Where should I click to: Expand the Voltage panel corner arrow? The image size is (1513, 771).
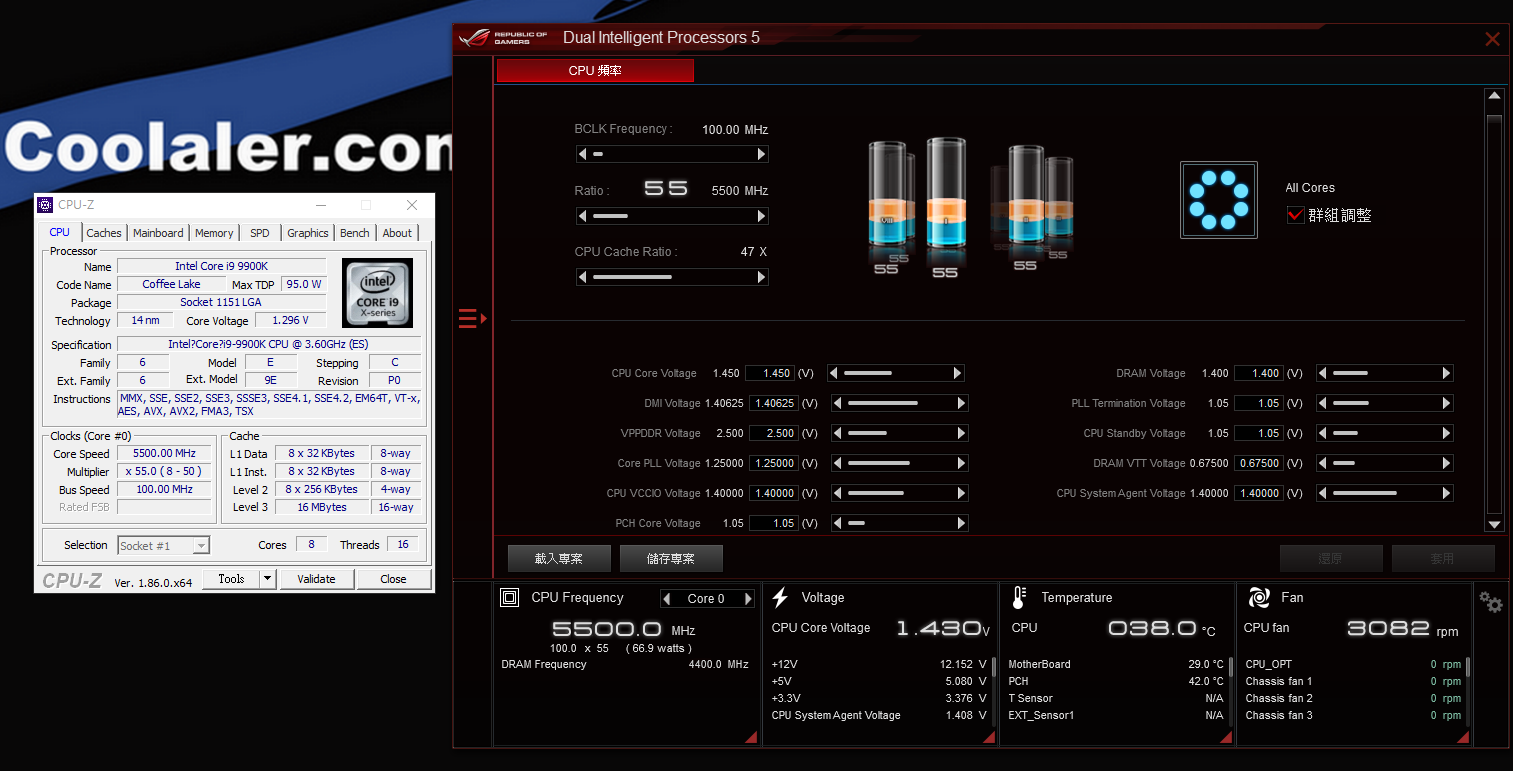989,737
